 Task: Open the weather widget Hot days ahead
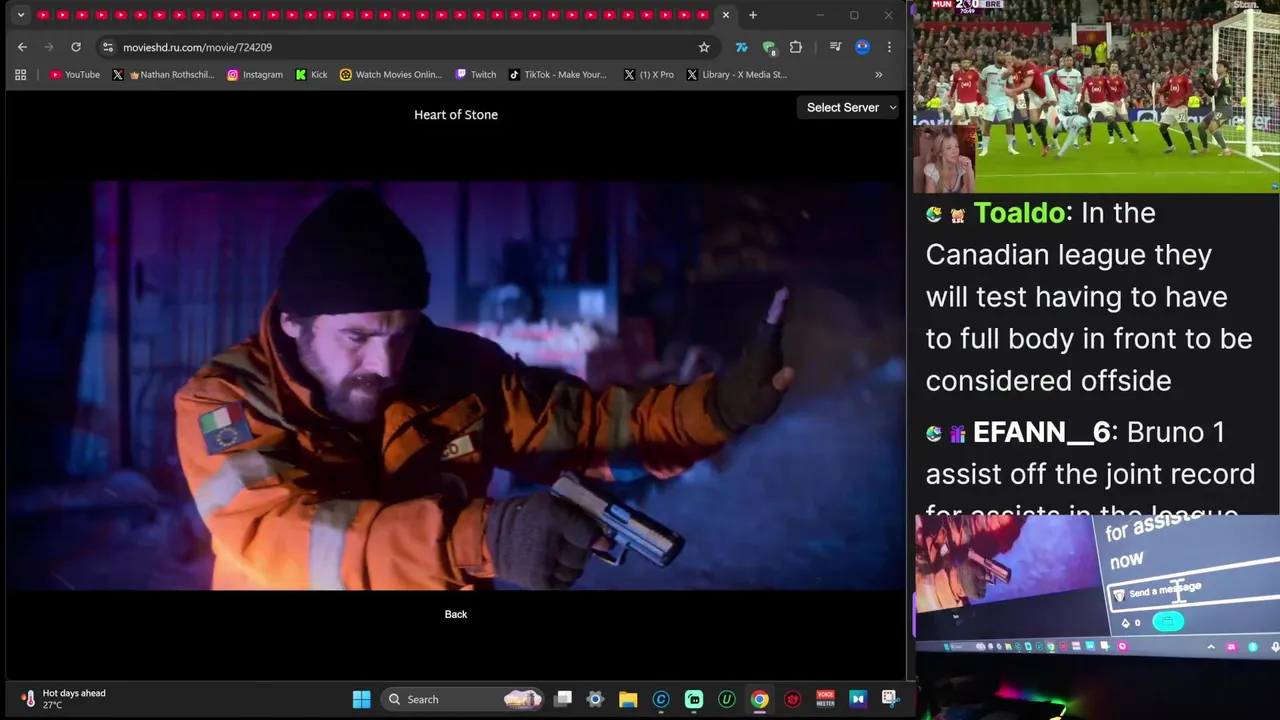(65, 698)
